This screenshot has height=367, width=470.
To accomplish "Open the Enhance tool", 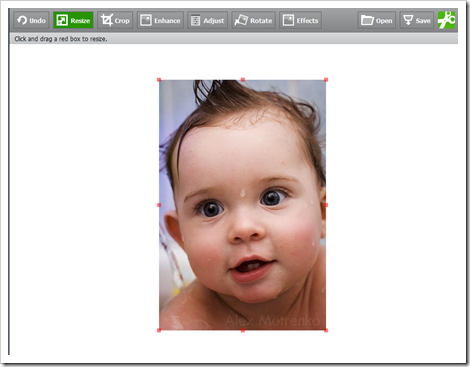I will pyautogui.click(x=160, y=20).
